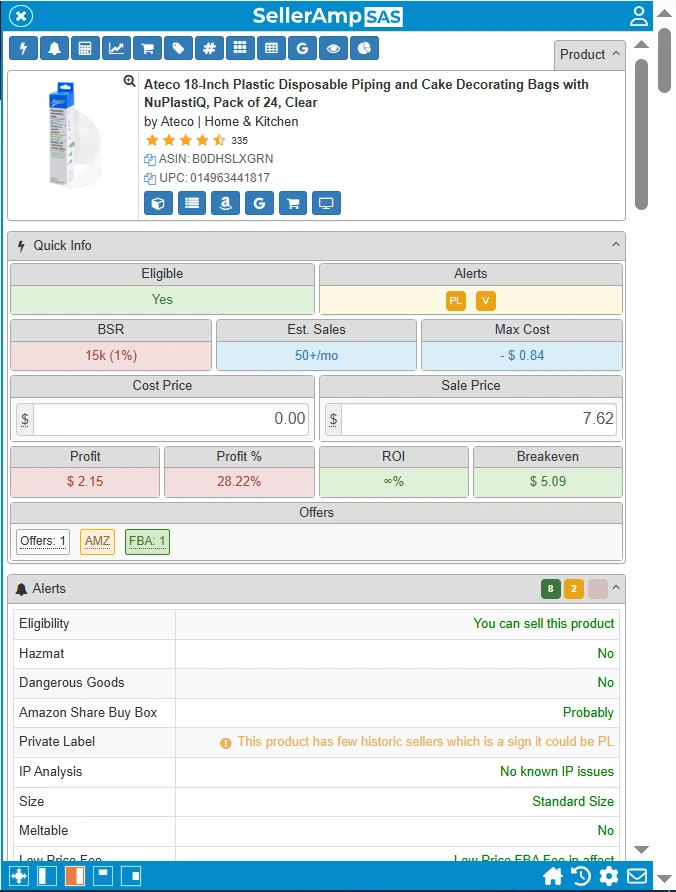Screen dimensions: 676x892
Task: Click the Sale Price input field
Action: tap(479, 419)
